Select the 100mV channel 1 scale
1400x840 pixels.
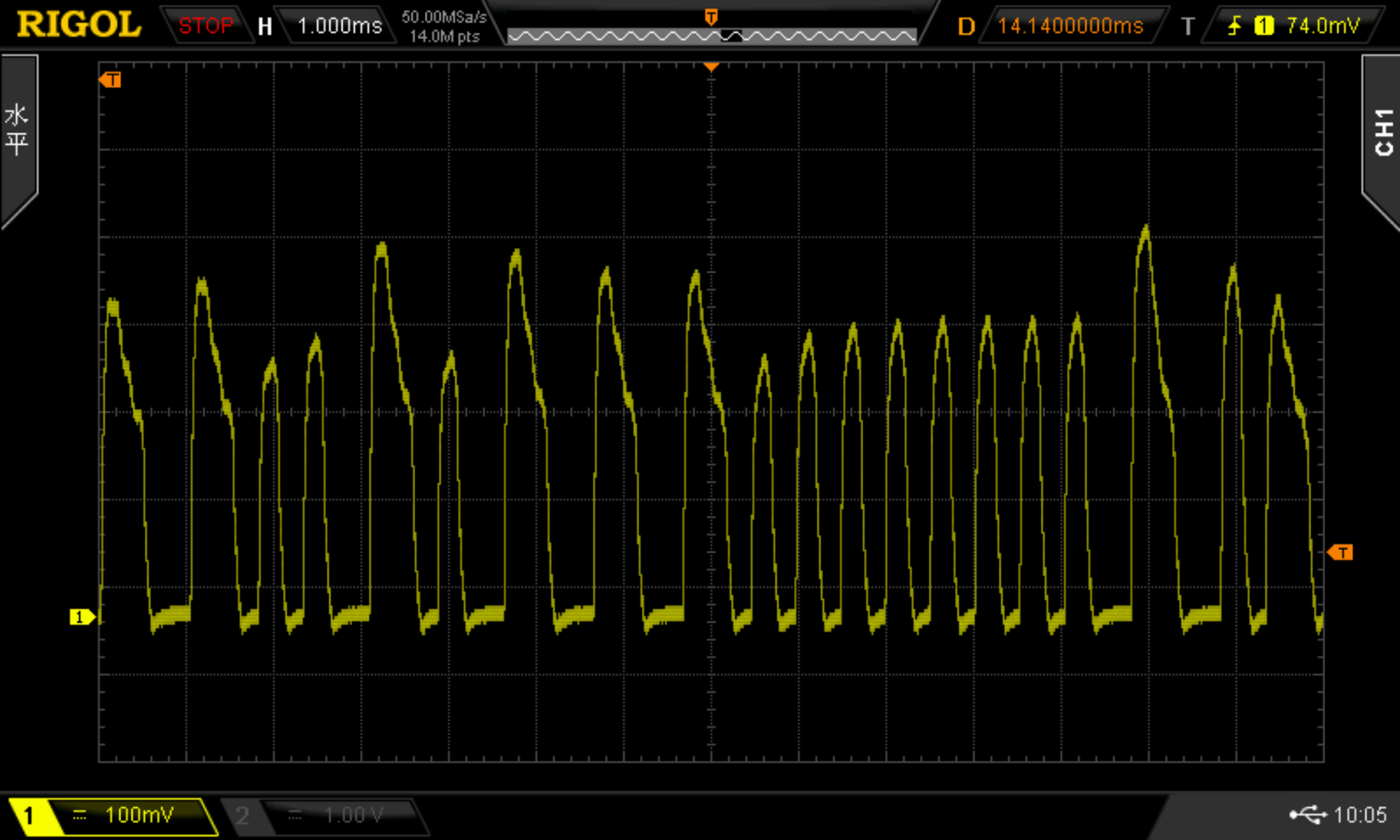coord(139,815)
